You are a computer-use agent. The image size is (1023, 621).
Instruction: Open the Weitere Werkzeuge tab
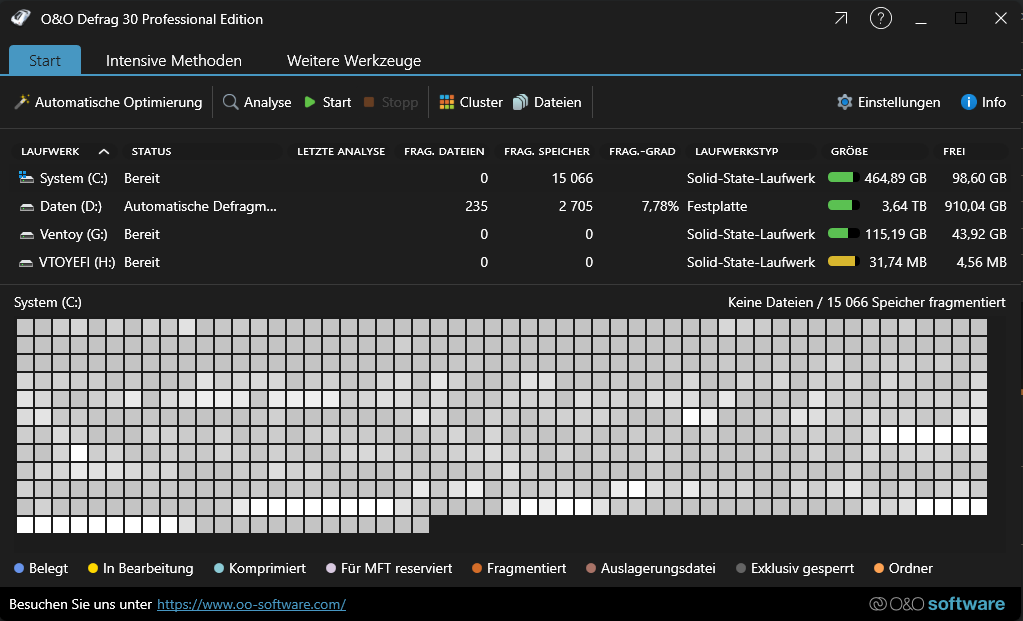point(353,61)
